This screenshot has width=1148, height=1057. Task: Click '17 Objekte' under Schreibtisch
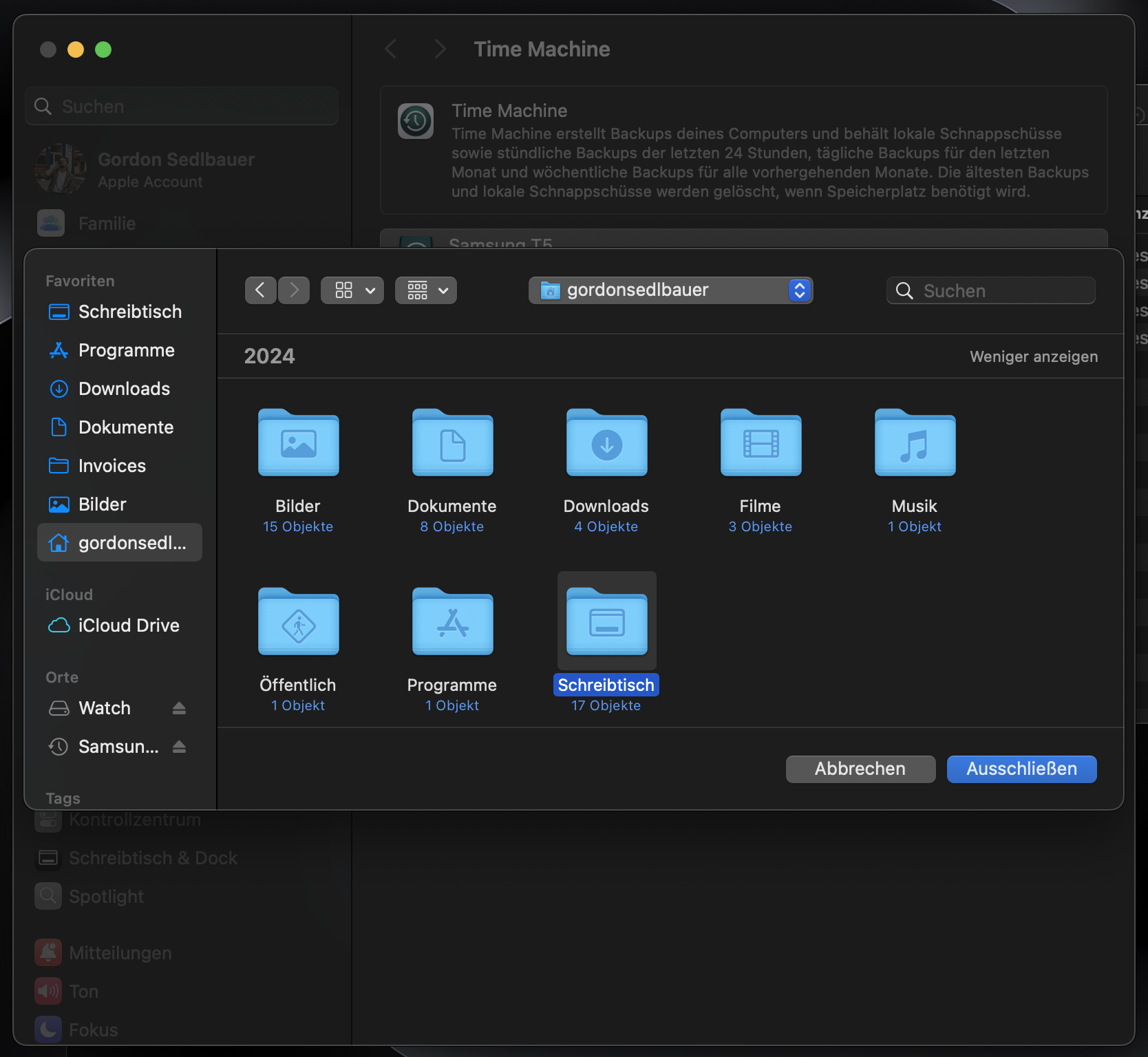click(x=606, y=705)
